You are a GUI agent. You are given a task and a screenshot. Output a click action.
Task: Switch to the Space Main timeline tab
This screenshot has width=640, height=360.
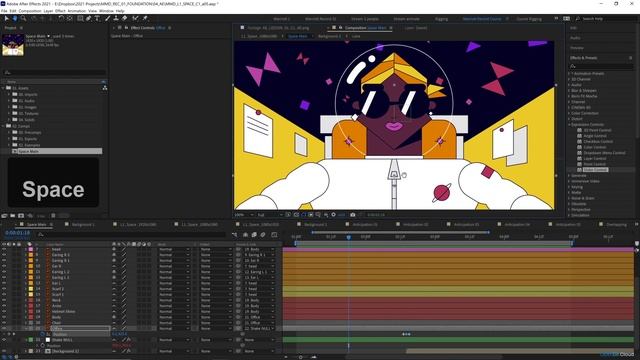click(x=36, y=224)
